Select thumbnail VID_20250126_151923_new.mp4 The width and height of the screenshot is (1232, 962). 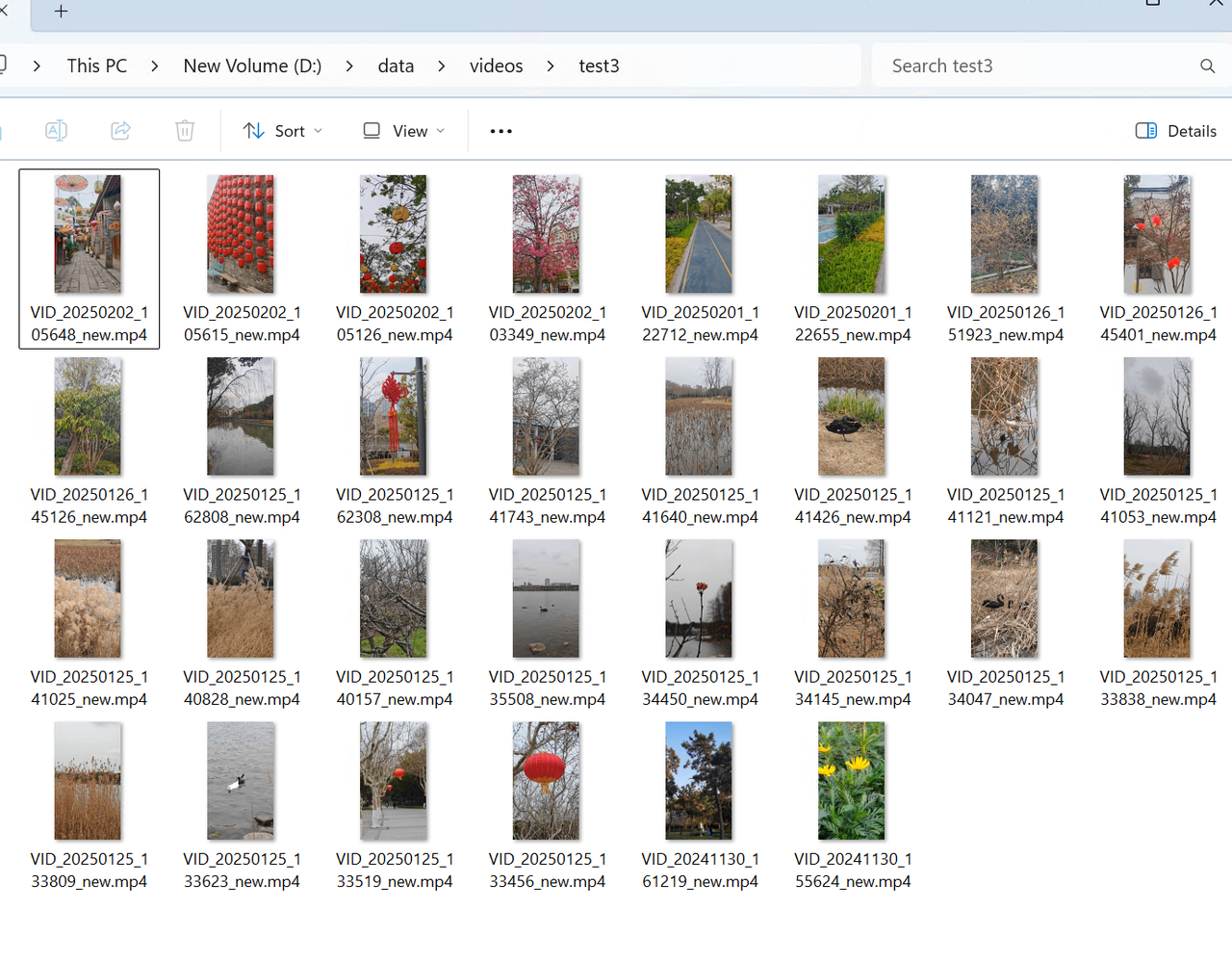click(x=1005, y=234)
